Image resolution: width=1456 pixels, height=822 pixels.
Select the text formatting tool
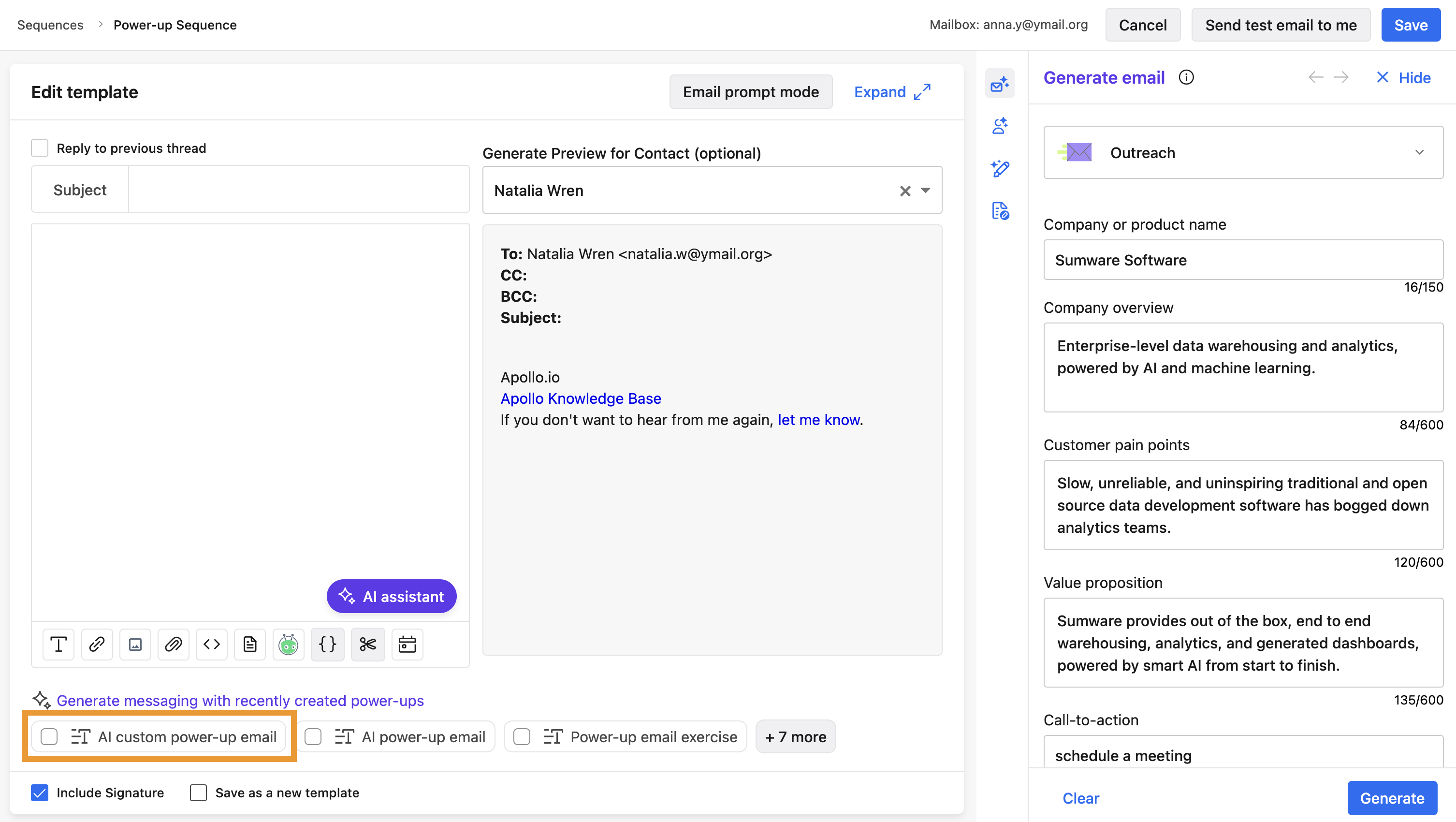[58, 644]
